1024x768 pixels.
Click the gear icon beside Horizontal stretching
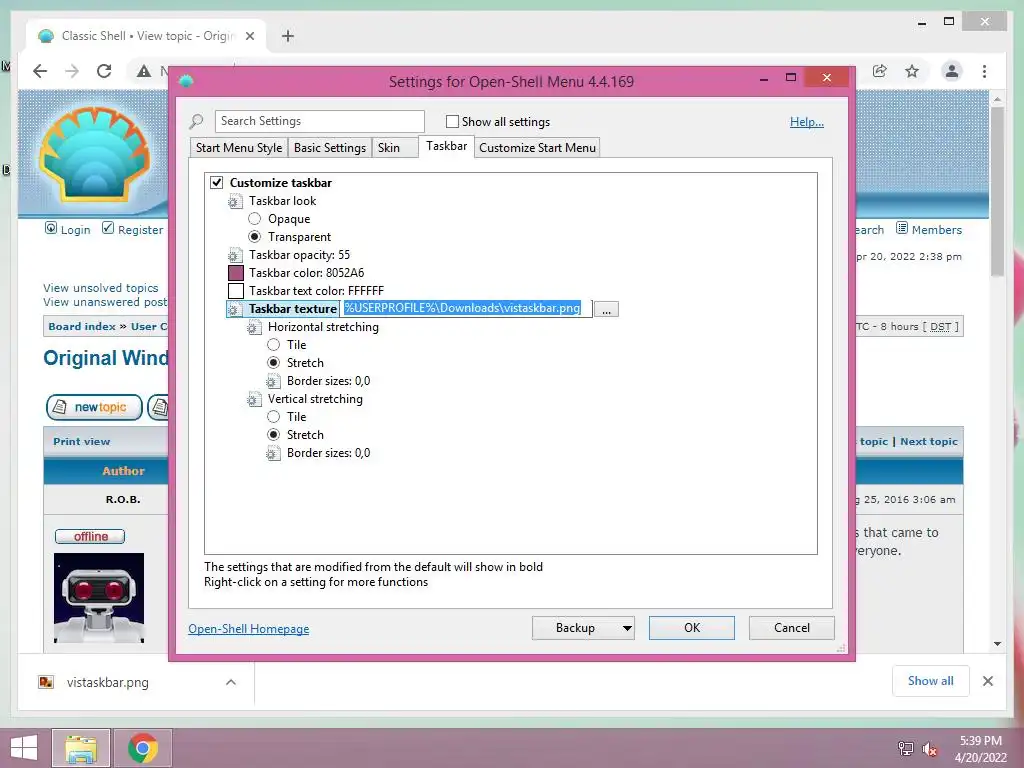point(253,327)
